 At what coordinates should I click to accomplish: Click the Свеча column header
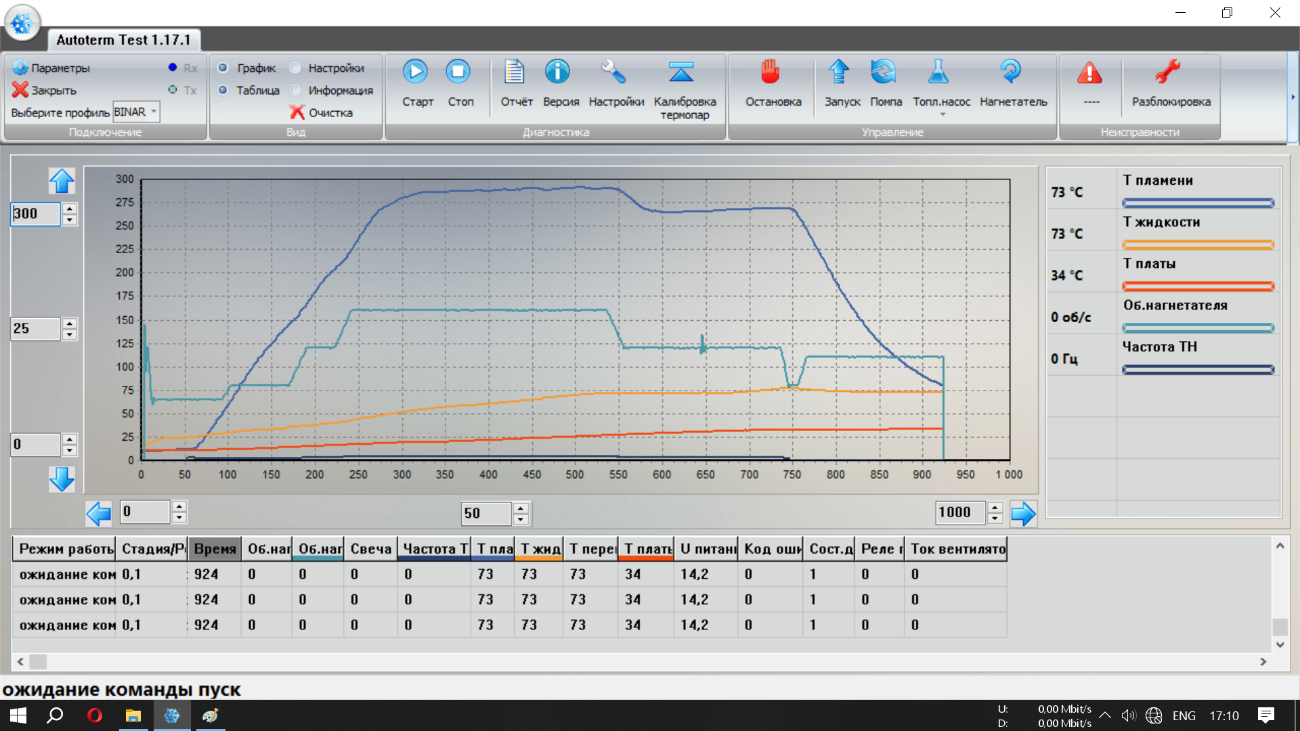click(371, 549)
